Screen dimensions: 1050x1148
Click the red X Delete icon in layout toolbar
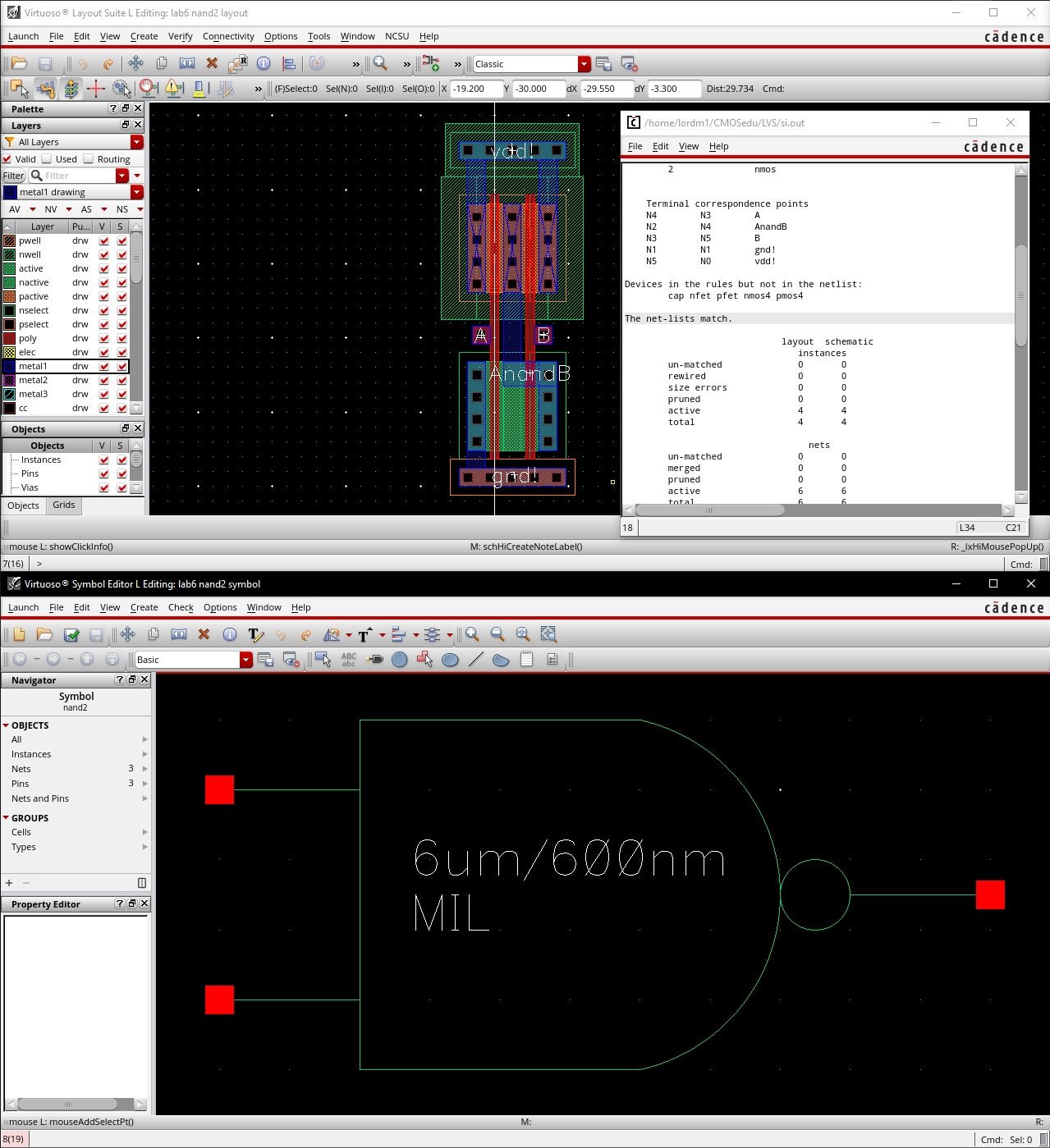click(x=212, y=64)
